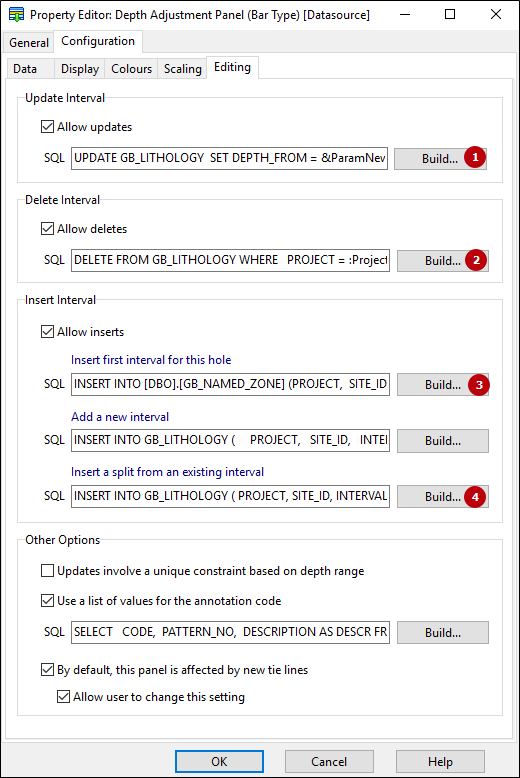Switch to the General tab
Image resolution: width=520 pixels, height=778 pixels.
click(29, 43)
